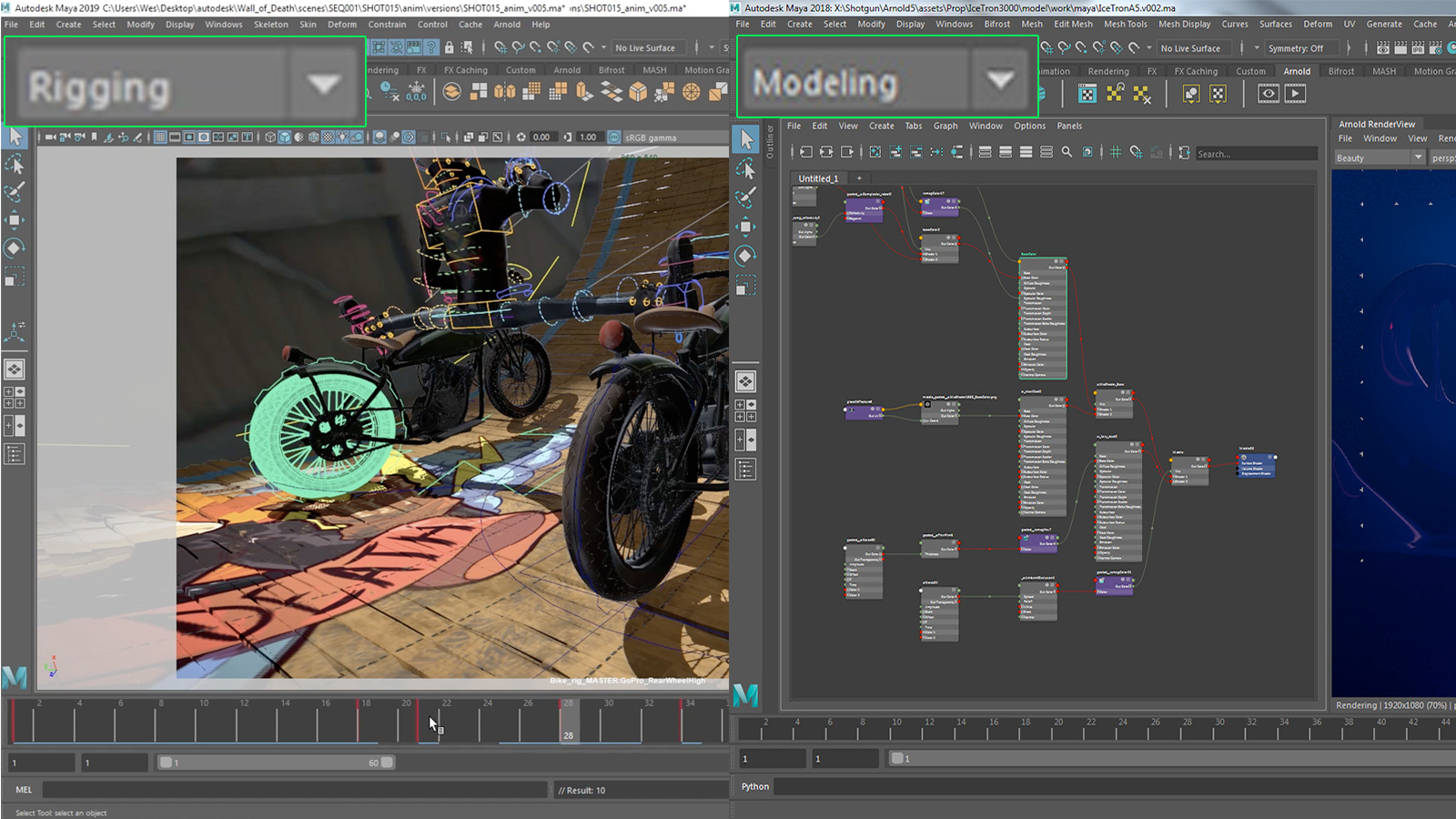Click the search magnifier icon in the Hypershade toolbar

1067,153
